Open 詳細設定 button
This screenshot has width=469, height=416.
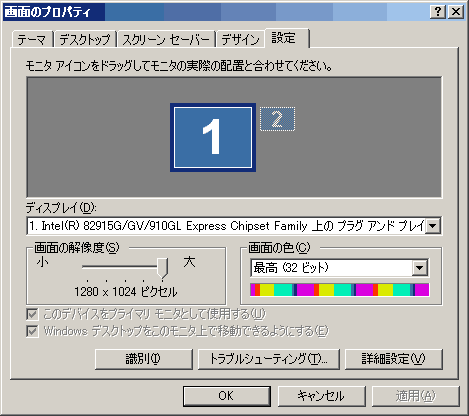(394, 359)
